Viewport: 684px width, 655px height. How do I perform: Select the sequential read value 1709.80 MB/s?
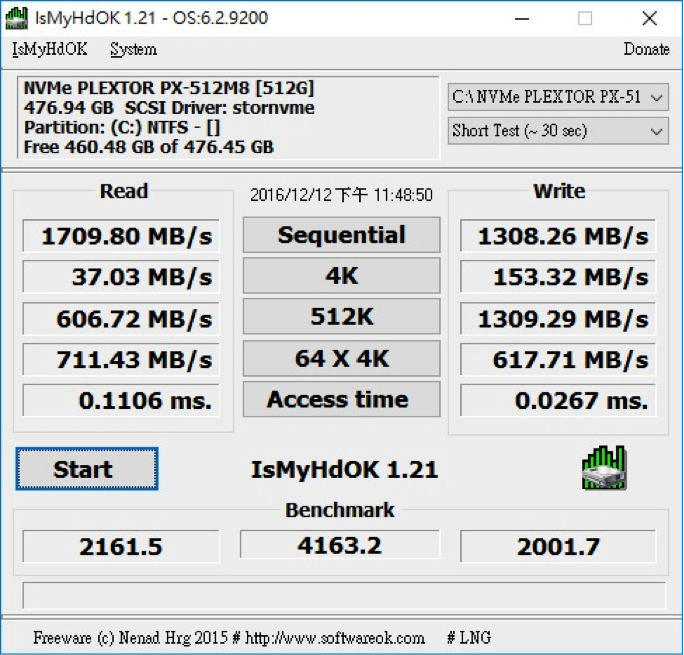[121, 236]
